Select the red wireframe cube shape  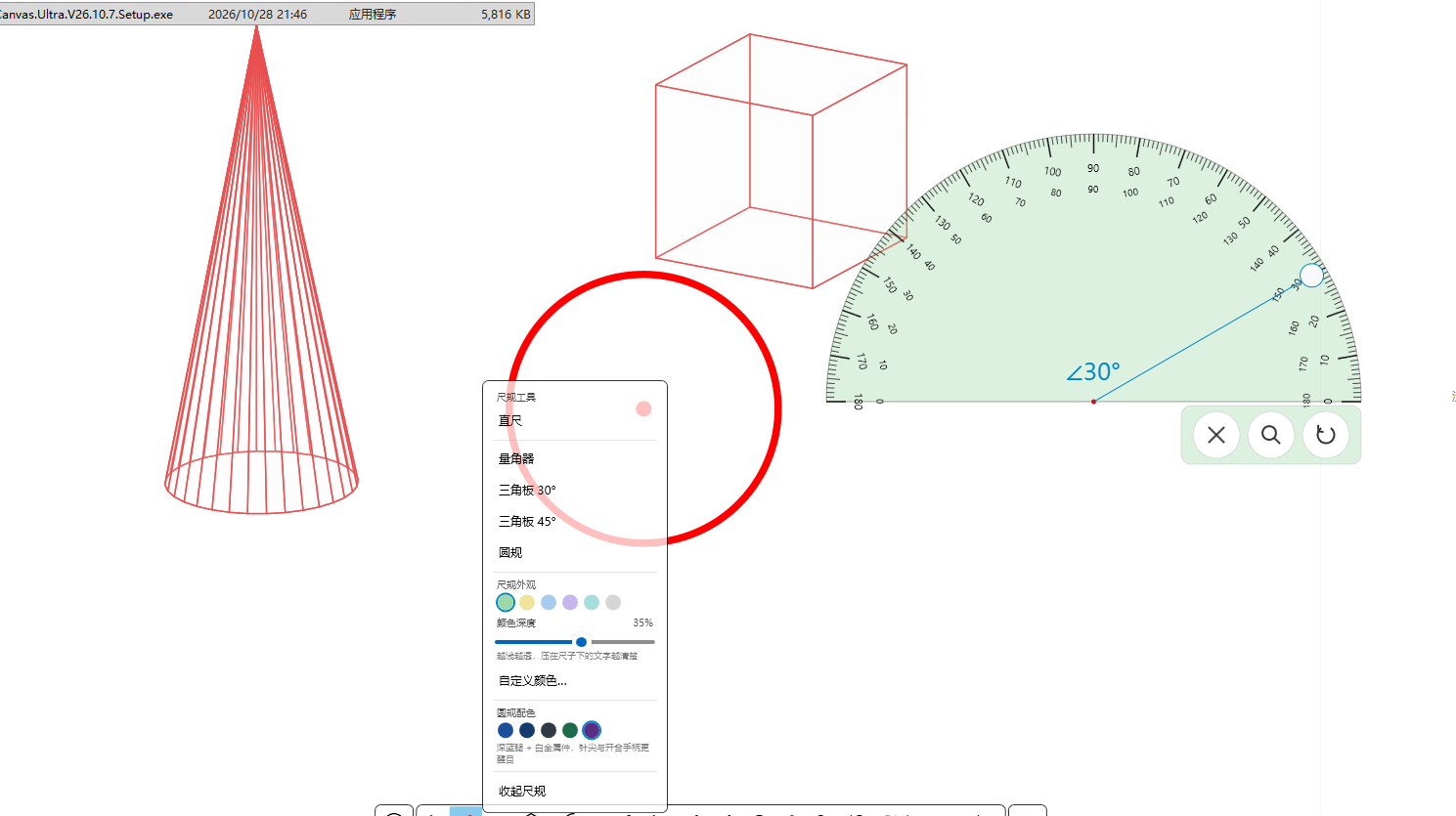(781, 161)
